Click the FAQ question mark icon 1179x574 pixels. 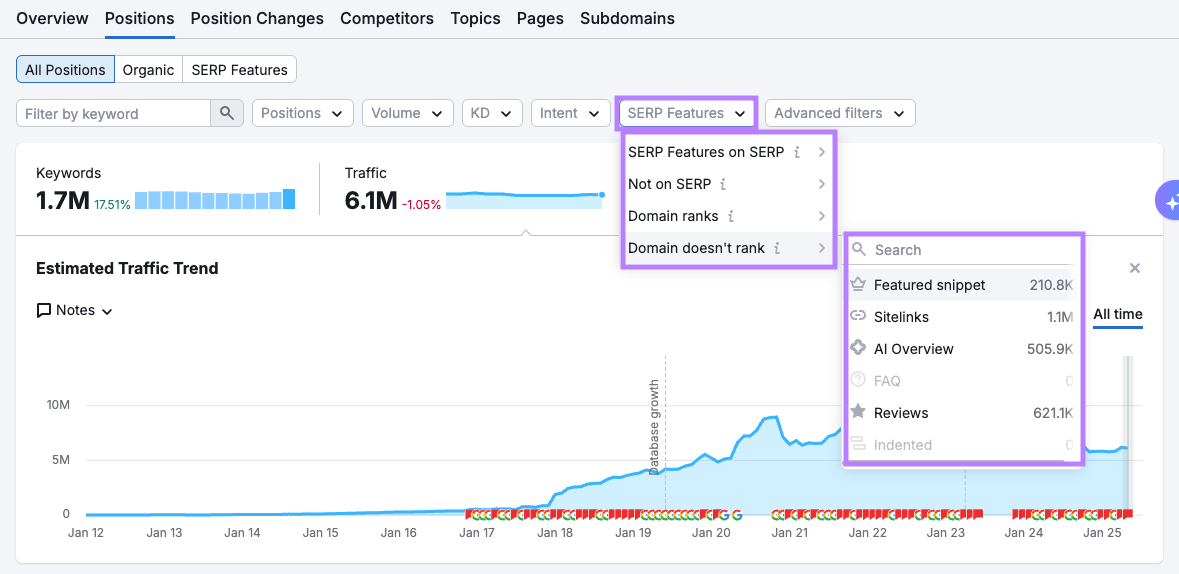coord(858,381)
